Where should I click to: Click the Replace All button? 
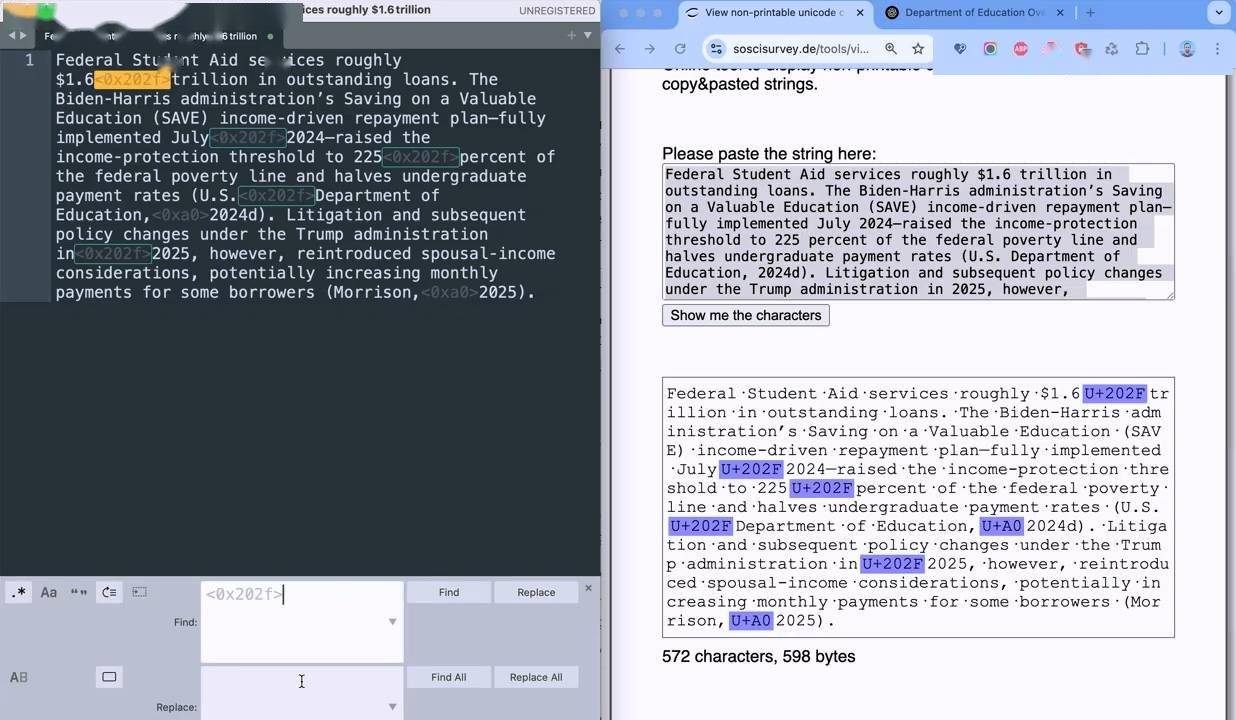[536, 677]
